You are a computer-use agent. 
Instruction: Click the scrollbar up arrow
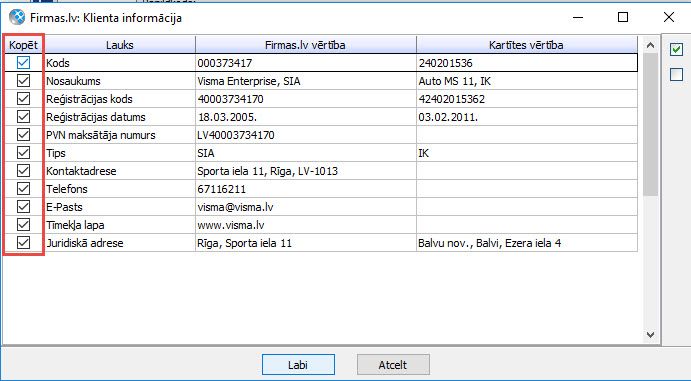pyautogui.click(x=650, y=45)
